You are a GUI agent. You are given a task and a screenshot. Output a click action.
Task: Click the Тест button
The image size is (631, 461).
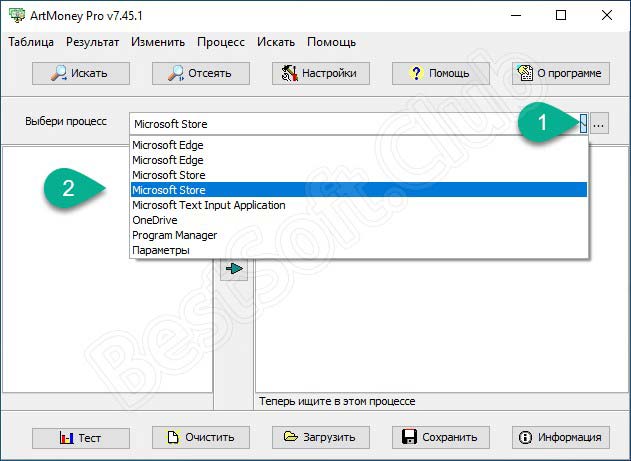click(81, 437)
